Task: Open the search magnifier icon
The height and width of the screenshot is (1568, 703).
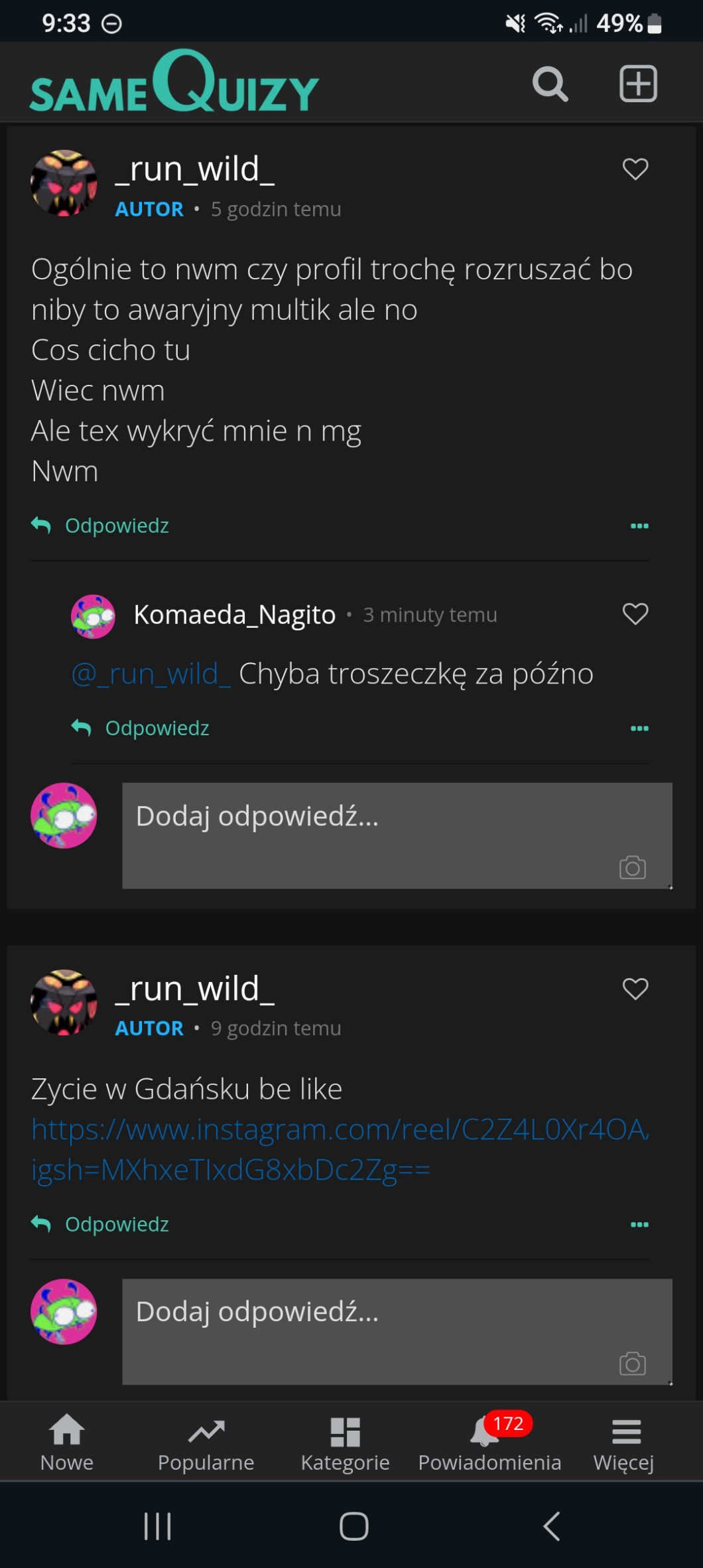Action: (550, 84)
